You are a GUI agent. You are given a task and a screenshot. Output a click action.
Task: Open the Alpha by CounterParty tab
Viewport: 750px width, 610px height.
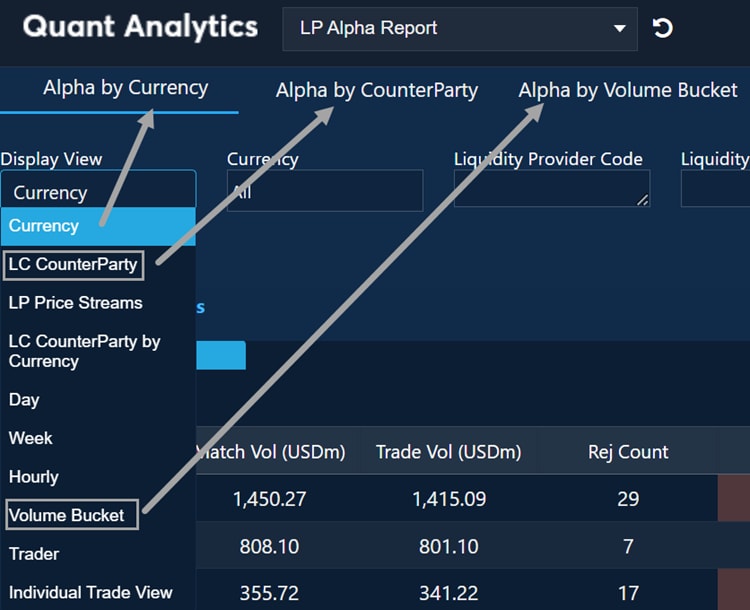click(x=376, y=90)
